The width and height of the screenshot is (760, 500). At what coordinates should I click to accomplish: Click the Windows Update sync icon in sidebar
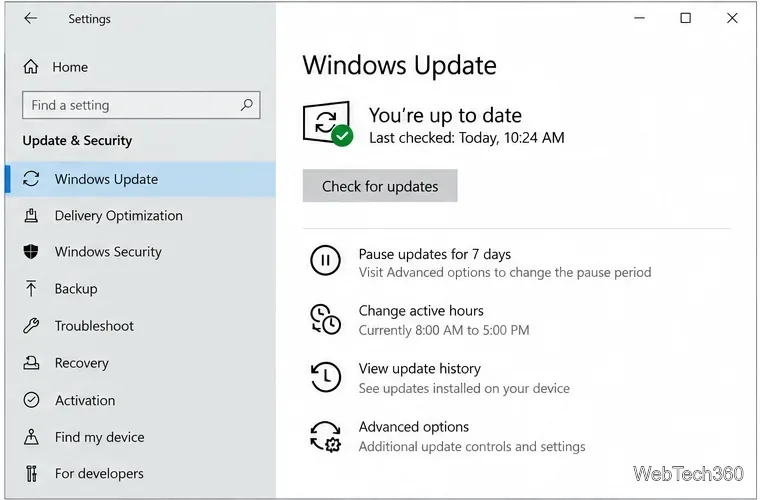(x=31, y=179)
